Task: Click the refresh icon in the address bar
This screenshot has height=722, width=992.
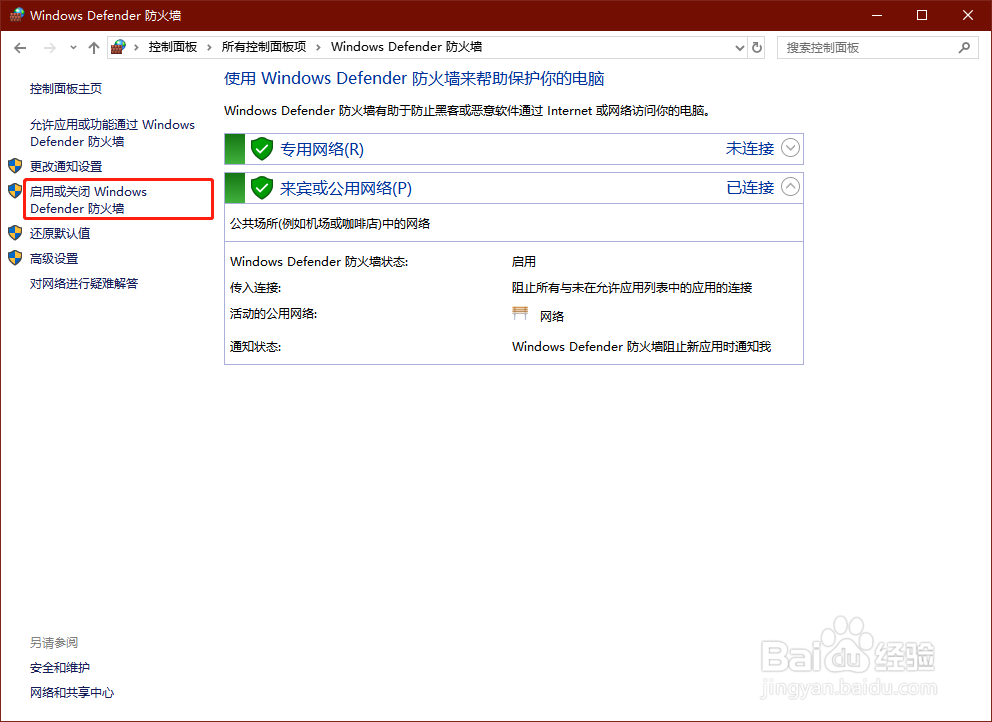Action: pos(758,47)
